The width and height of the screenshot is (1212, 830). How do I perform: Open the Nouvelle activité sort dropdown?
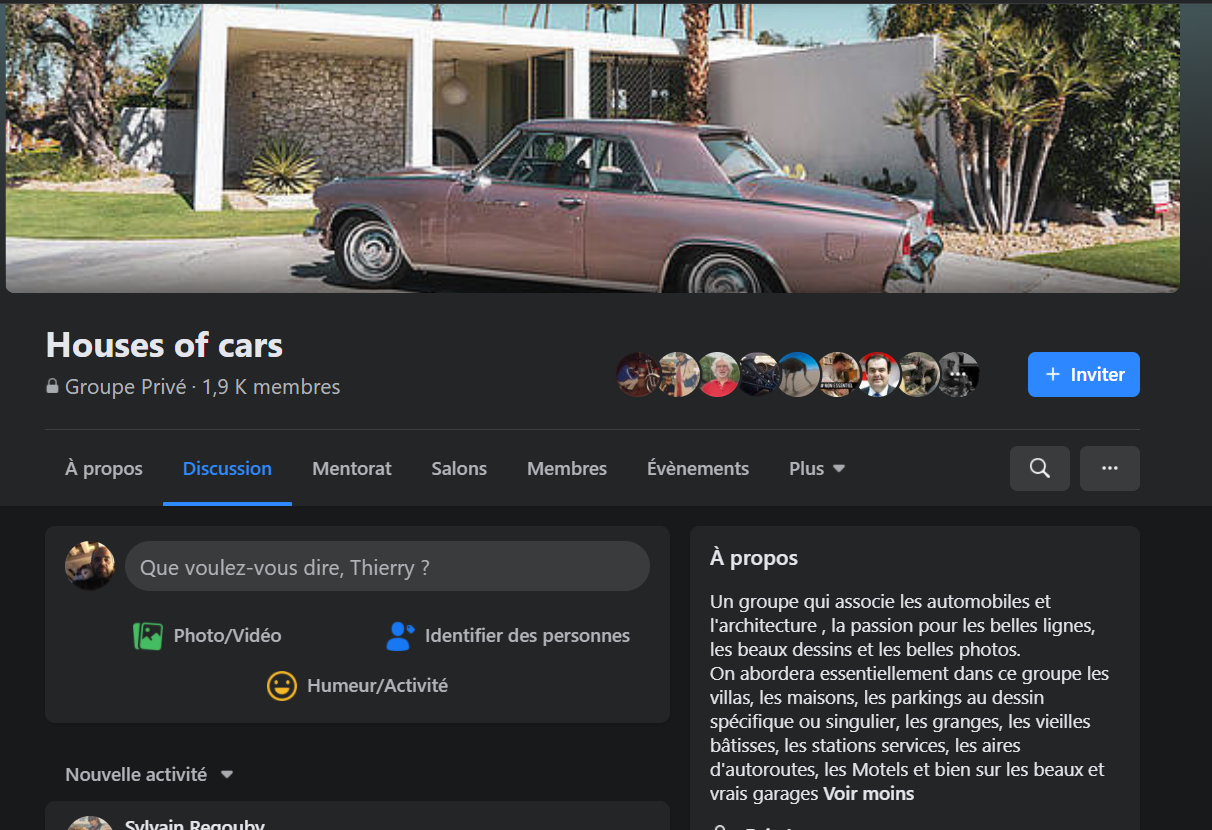(x=149, y=774)
